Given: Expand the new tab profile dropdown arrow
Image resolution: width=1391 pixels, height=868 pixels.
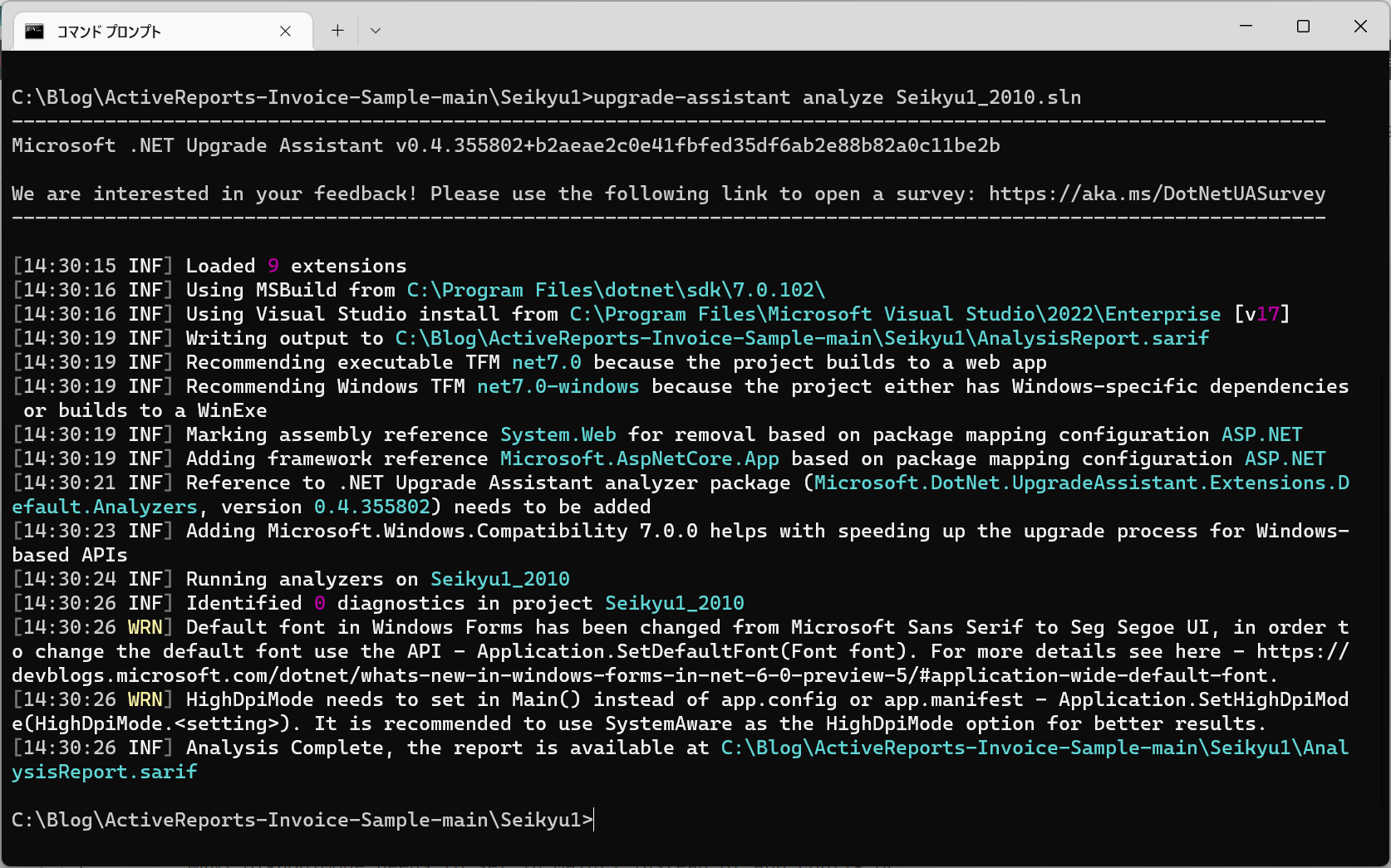Looking at the screenshot, I should (376, 31).
